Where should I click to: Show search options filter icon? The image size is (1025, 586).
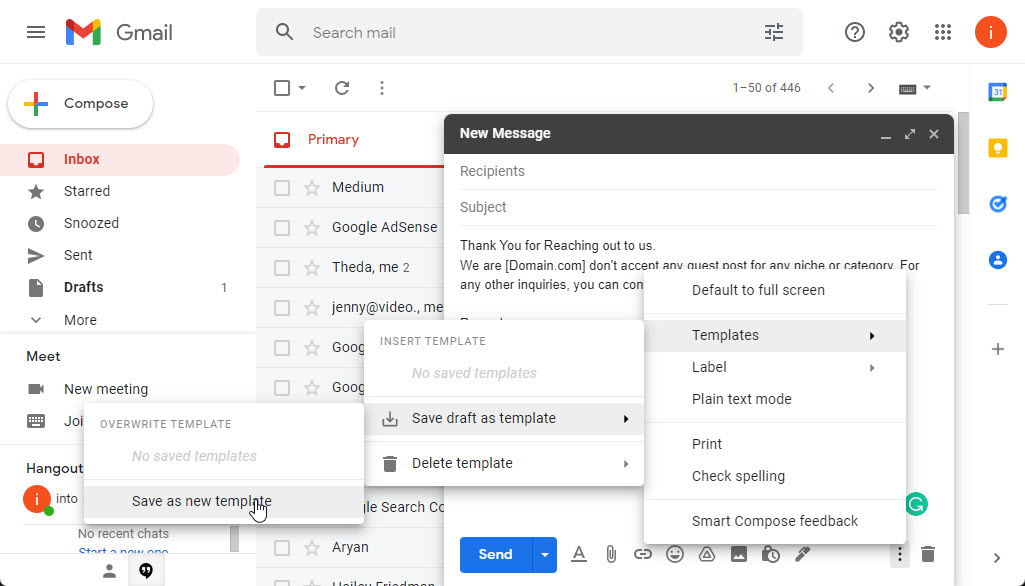click(774, 32)
